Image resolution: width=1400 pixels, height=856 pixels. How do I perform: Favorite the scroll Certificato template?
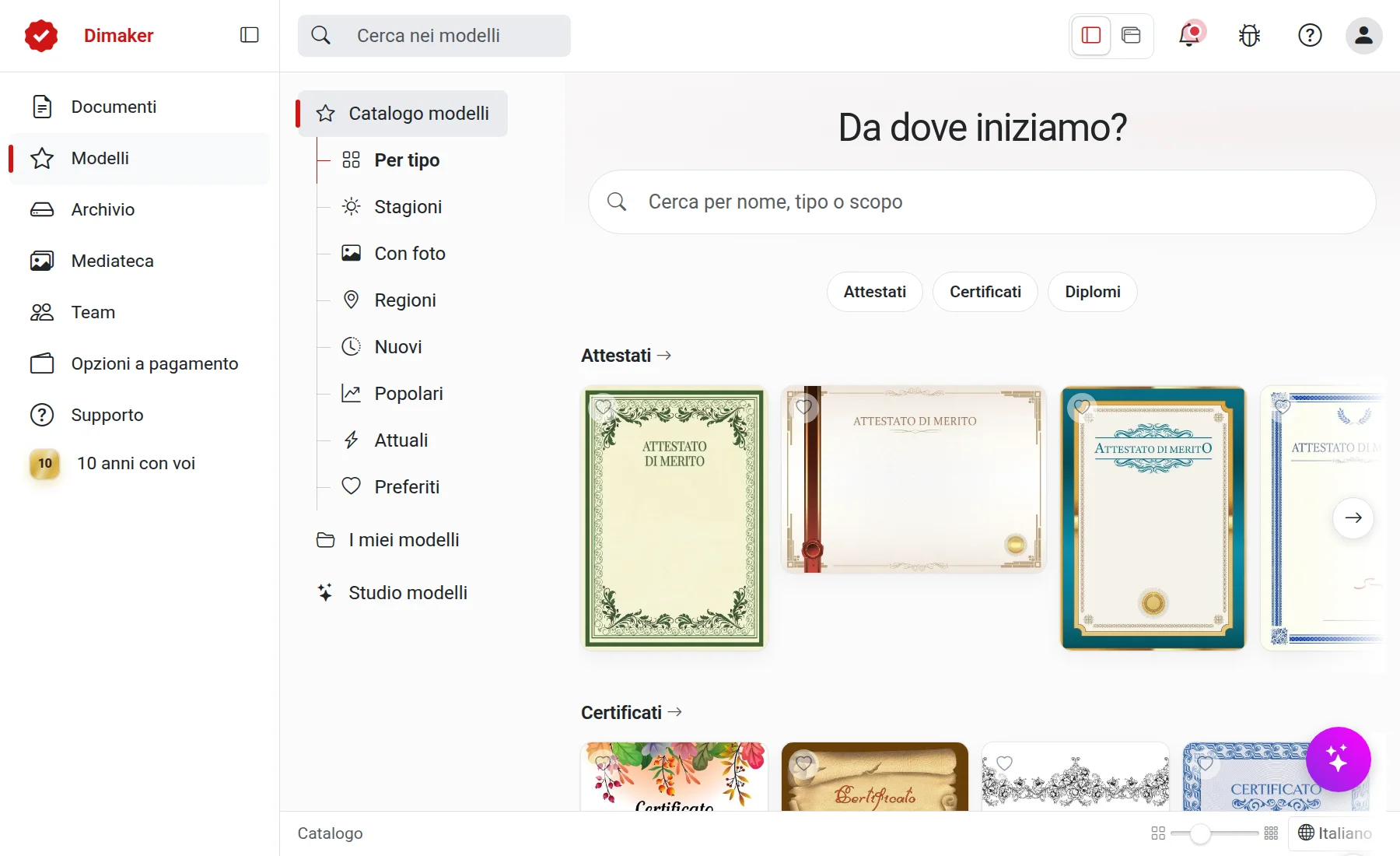click(x=803, y=763)
